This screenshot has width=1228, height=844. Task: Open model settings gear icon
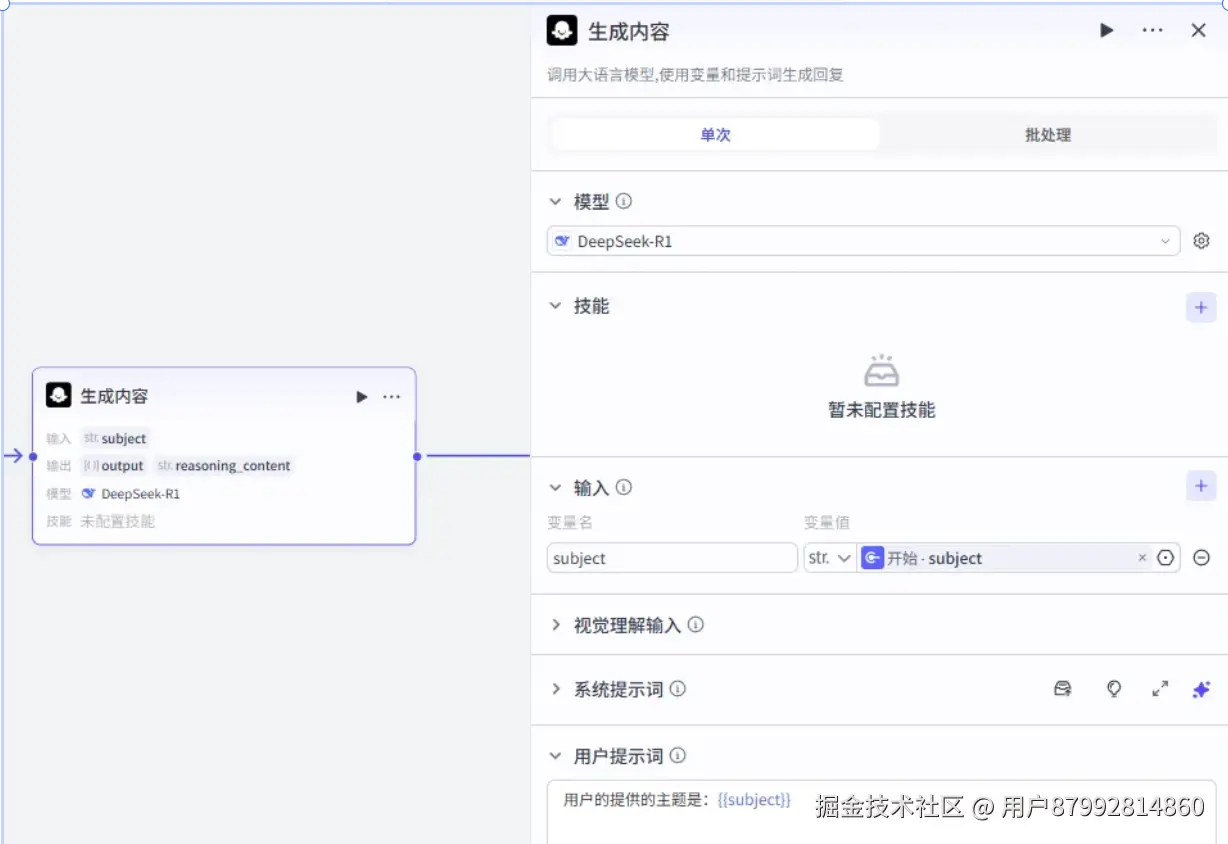coord(1202,241)
